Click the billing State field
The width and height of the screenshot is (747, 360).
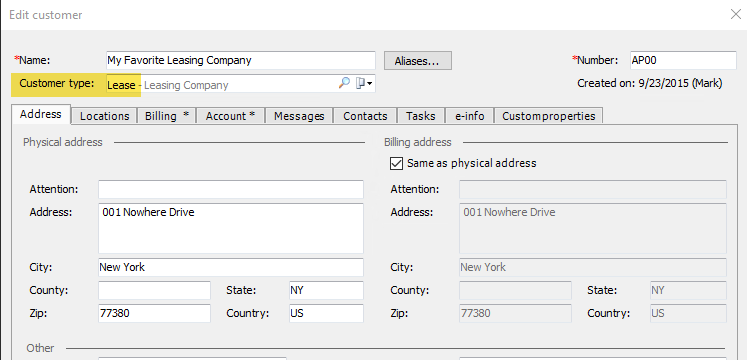click(688, 290)
